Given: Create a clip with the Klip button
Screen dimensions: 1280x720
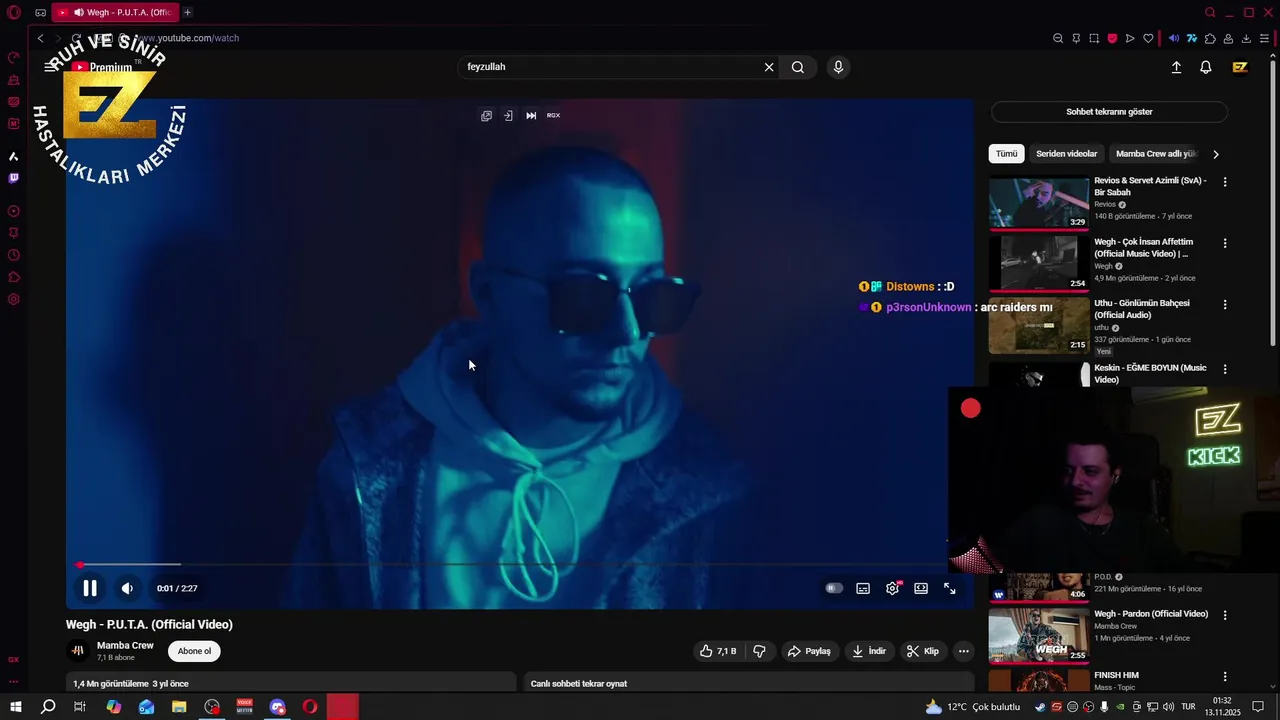Looking at the screenshot, I should coord(923,651).
